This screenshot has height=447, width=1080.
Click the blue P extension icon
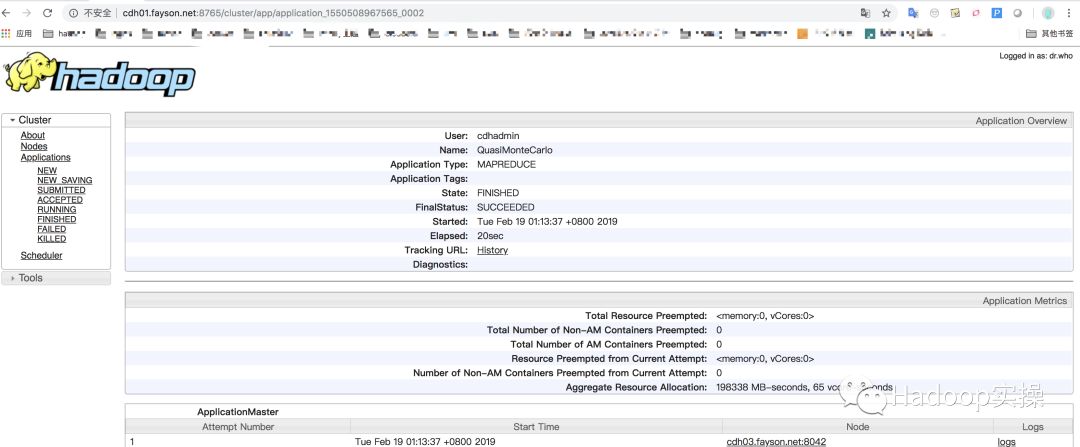[997, 13]
